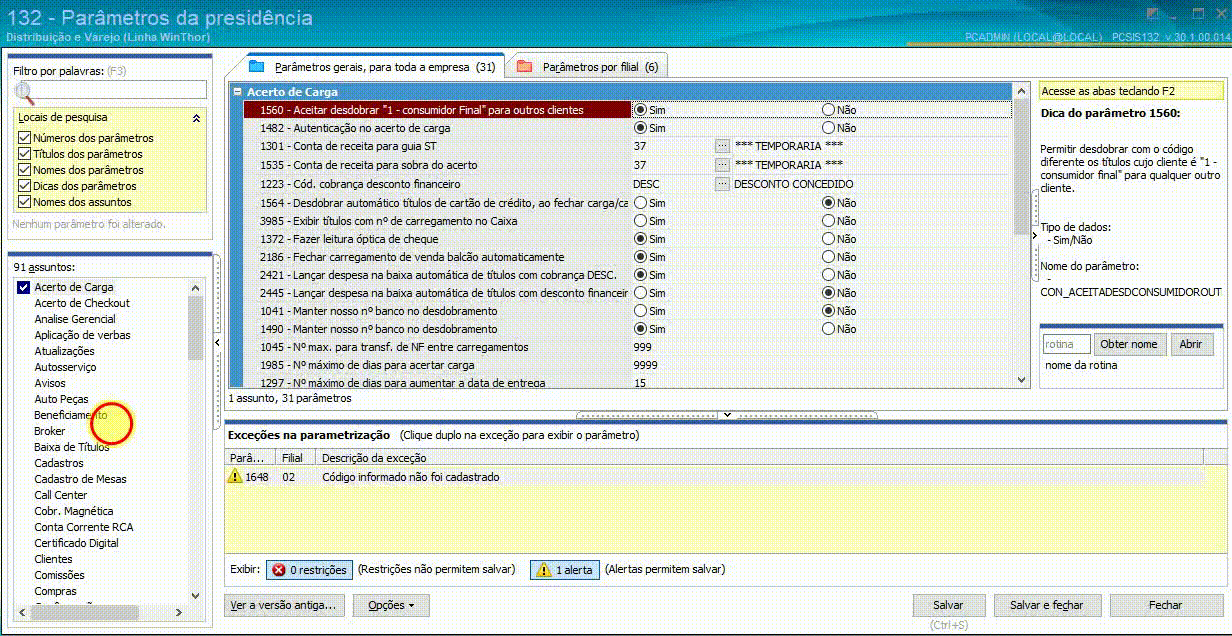Toggle Nomes dos assuntos checkbox
Viewport: 1232px width, 636px height.
pos(25,202)
